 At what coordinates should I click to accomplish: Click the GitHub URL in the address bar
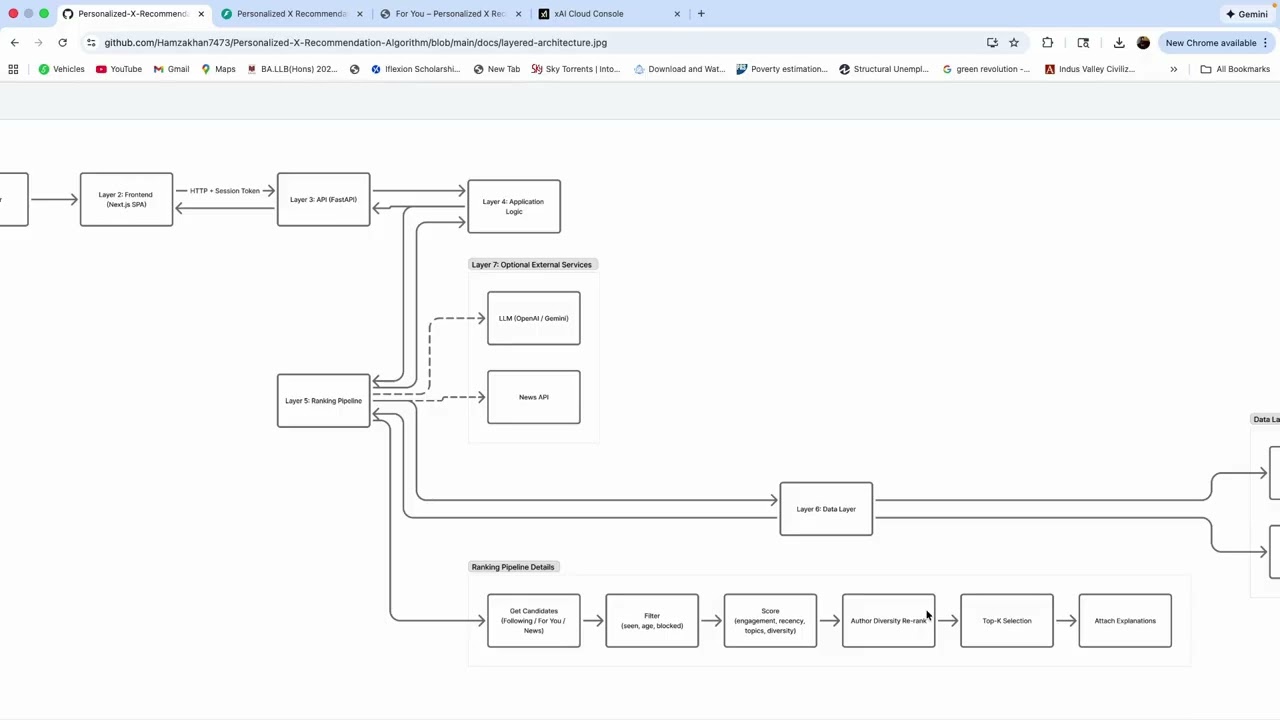[355, 43]
